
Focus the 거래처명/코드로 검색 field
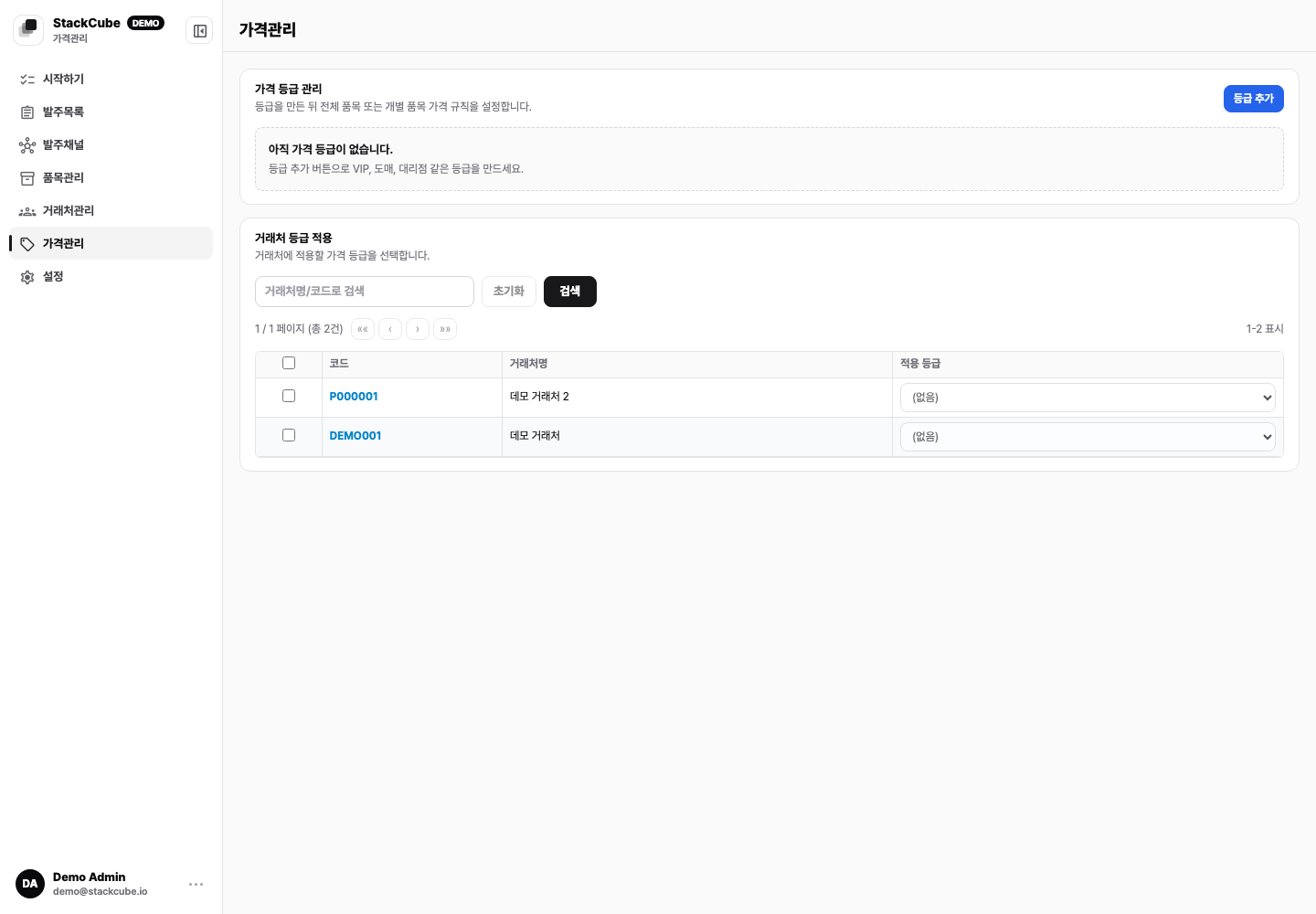pyautogui.click(x=365, y=292)
